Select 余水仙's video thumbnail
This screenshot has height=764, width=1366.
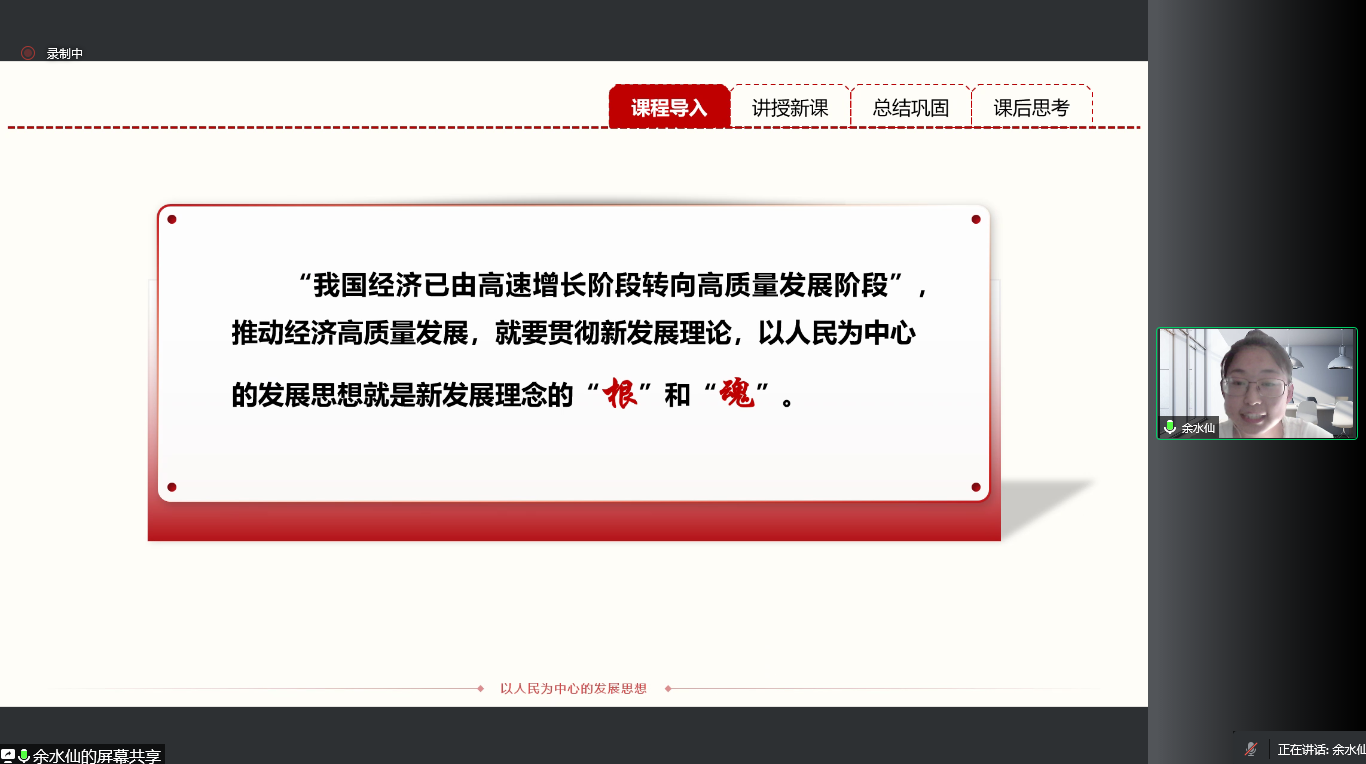1257,383
